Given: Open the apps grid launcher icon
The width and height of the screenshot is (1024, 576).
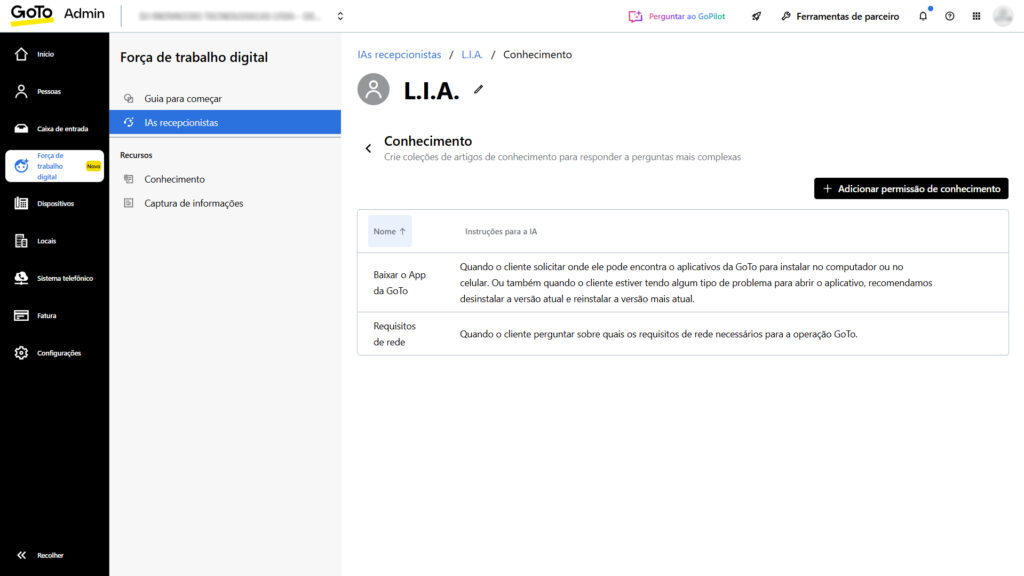Looking at the screenshot, I should click(976, 16).
